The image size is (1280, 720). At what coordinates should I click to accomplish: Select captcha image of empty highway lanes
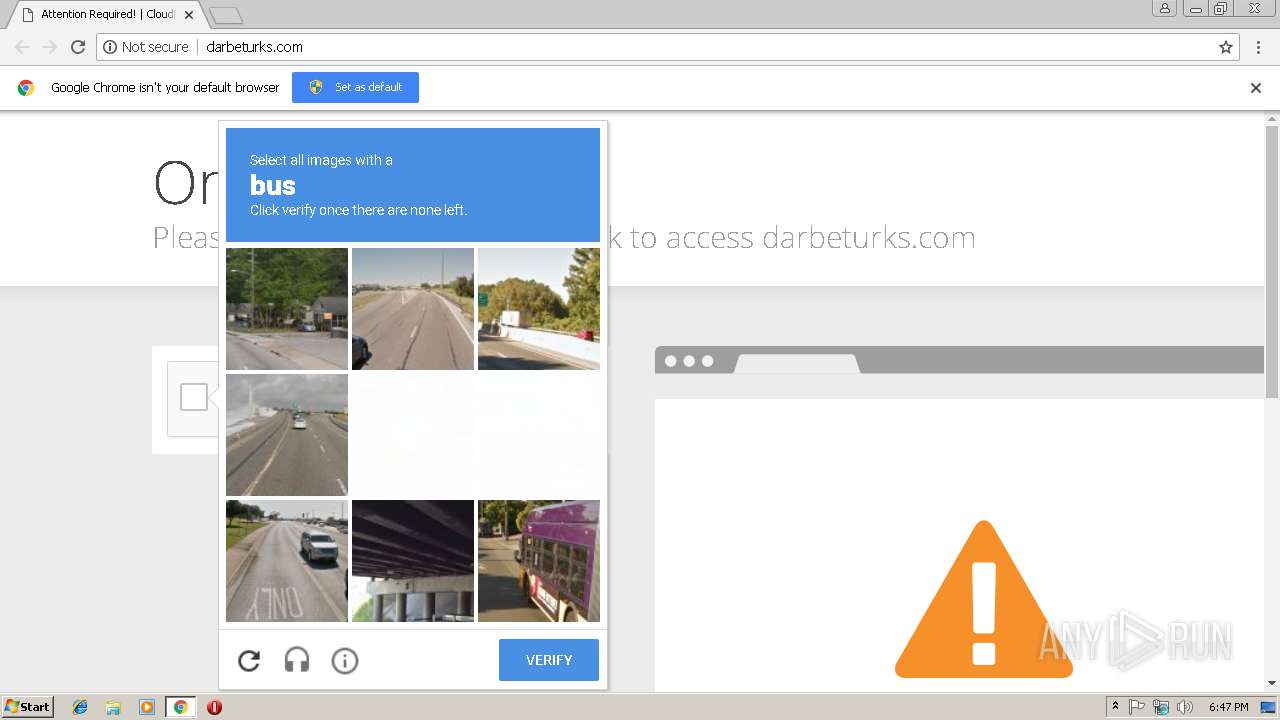(413, 309)
